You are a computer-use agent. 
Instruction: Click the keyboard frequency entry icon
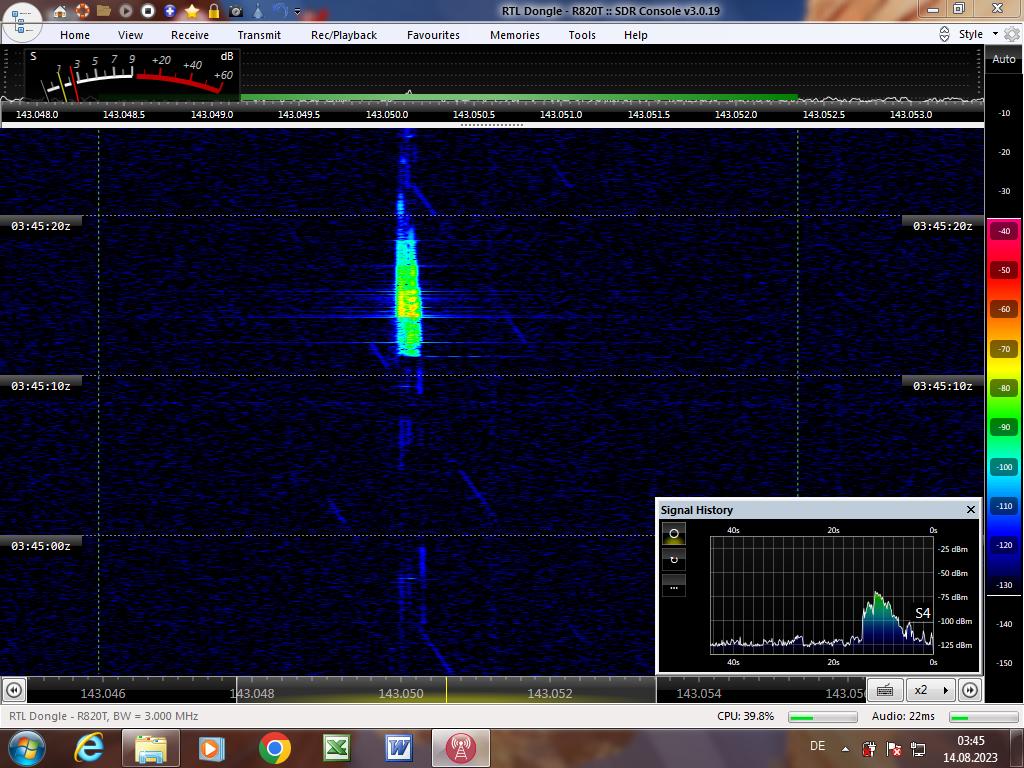(885, 690)
